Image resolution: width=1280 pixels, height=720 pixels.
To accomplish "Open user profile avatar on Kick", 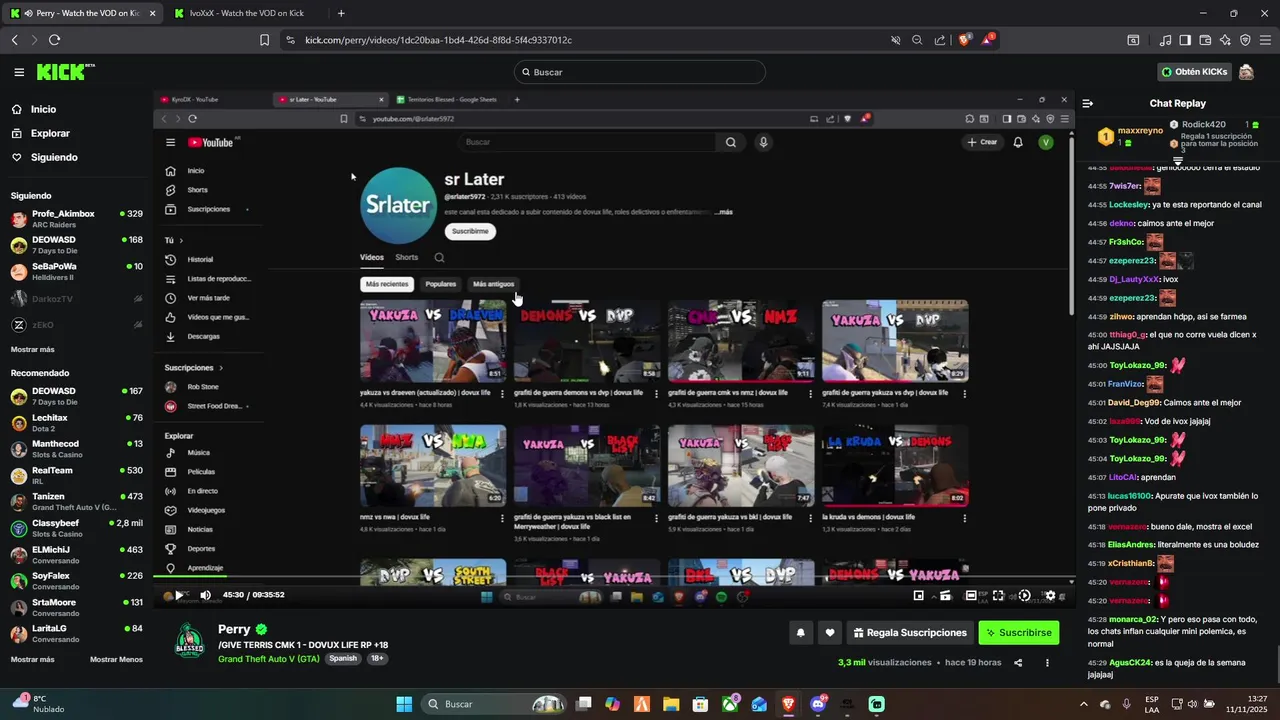I will click(x=1246, y=72).
